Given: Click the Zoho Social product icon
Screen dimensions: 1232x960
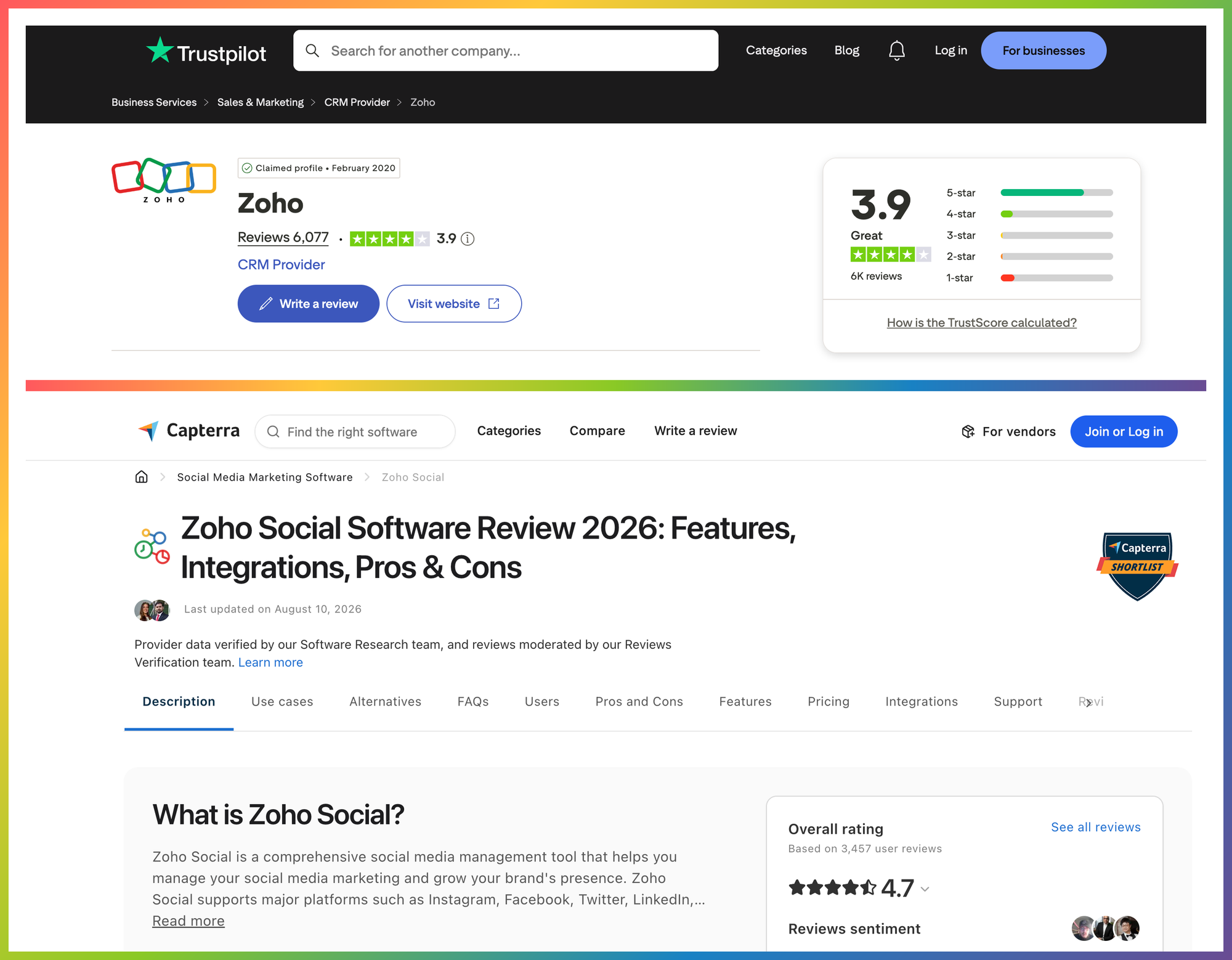Looking at the screenshot, I should [x=152, y=547].
